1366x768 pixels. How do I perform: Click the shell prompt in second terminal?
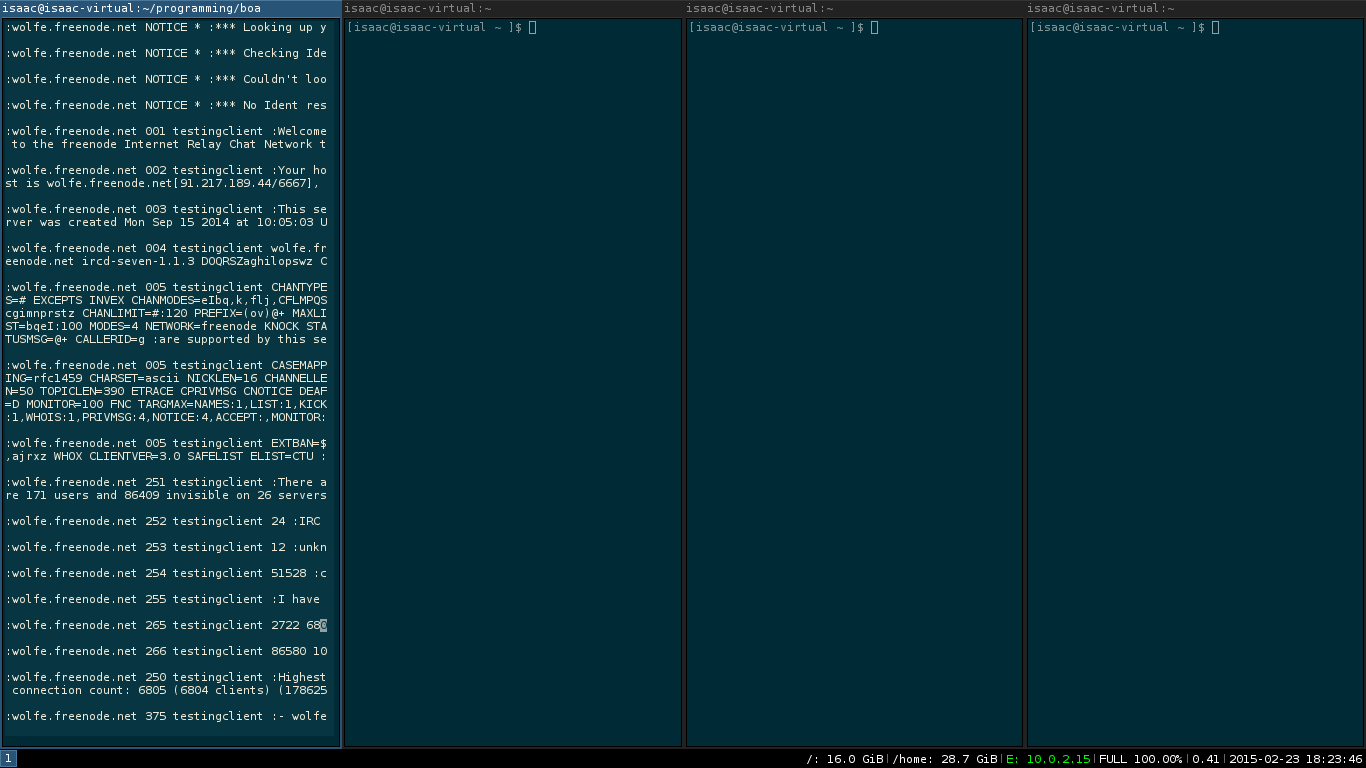point(434,27)
